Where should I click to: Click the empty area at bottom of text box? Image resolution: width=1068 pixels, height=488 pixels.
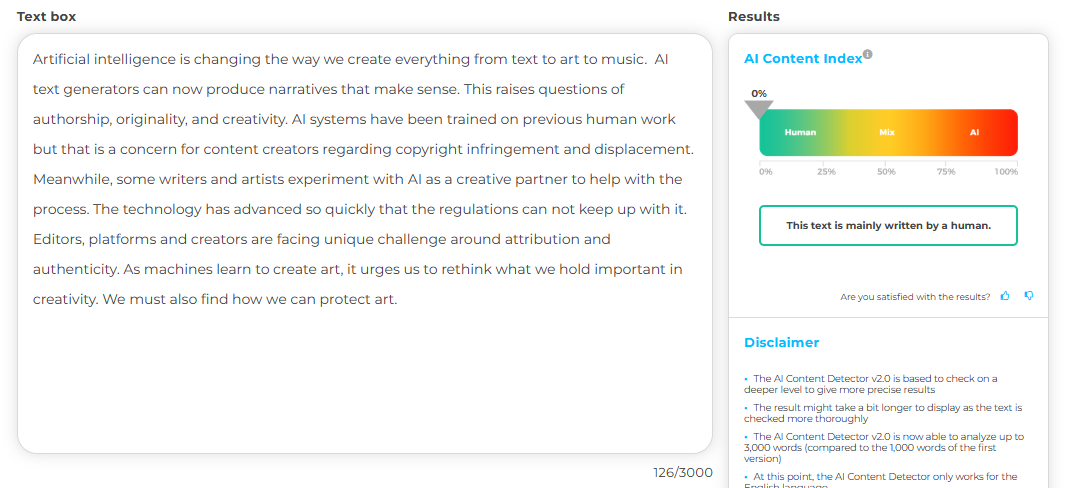pyautogui.click(x=364, y=400)
